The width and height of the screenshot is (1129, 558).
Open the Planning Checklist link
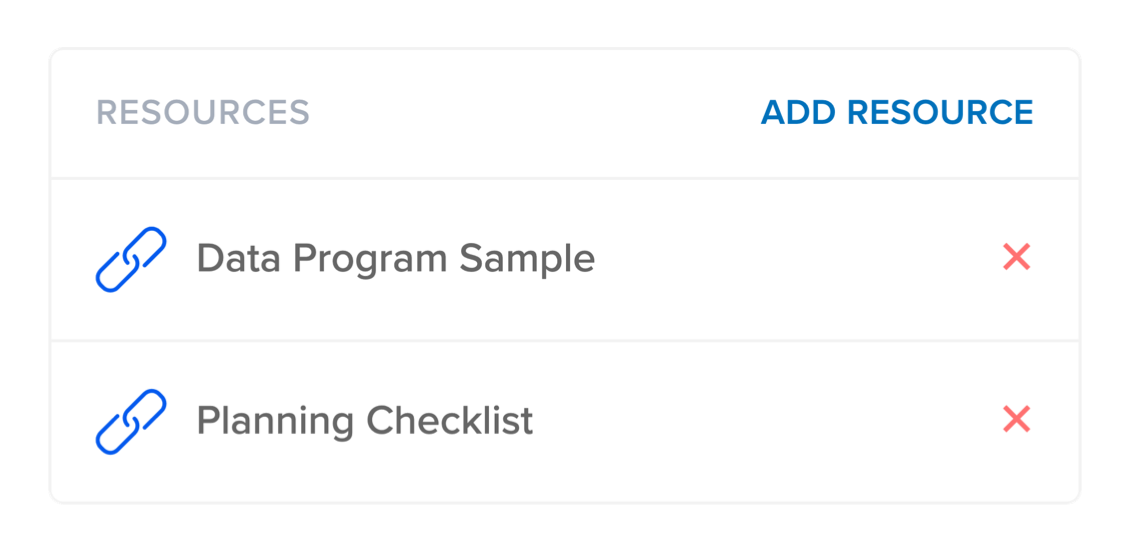coord(364,421)
